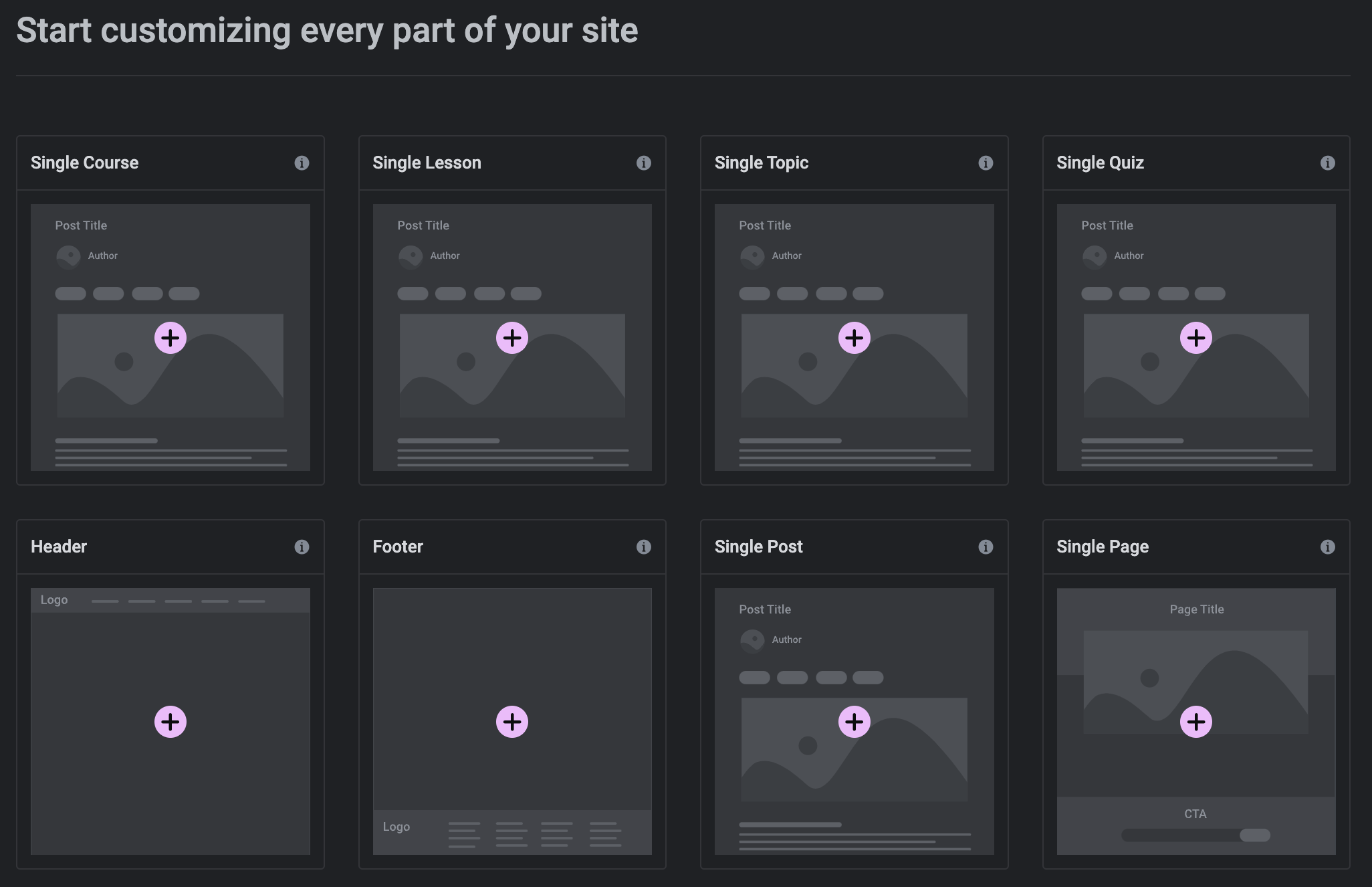1372x887 pixels.
Task: Click the plus icon in Header card
Action: 170,722
